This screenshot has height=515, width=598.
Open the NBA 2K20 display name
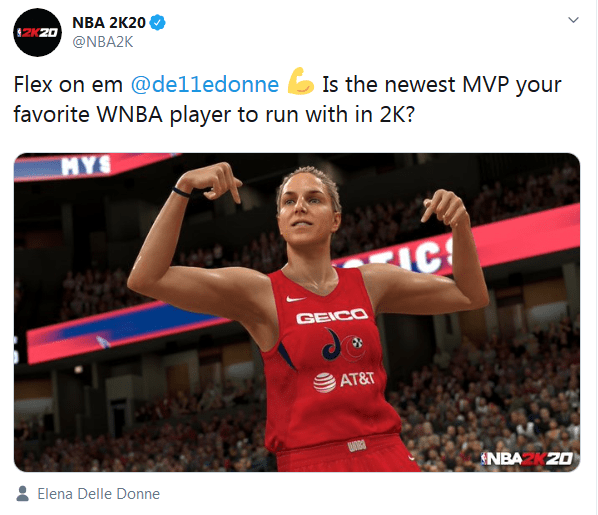(109, 23)
